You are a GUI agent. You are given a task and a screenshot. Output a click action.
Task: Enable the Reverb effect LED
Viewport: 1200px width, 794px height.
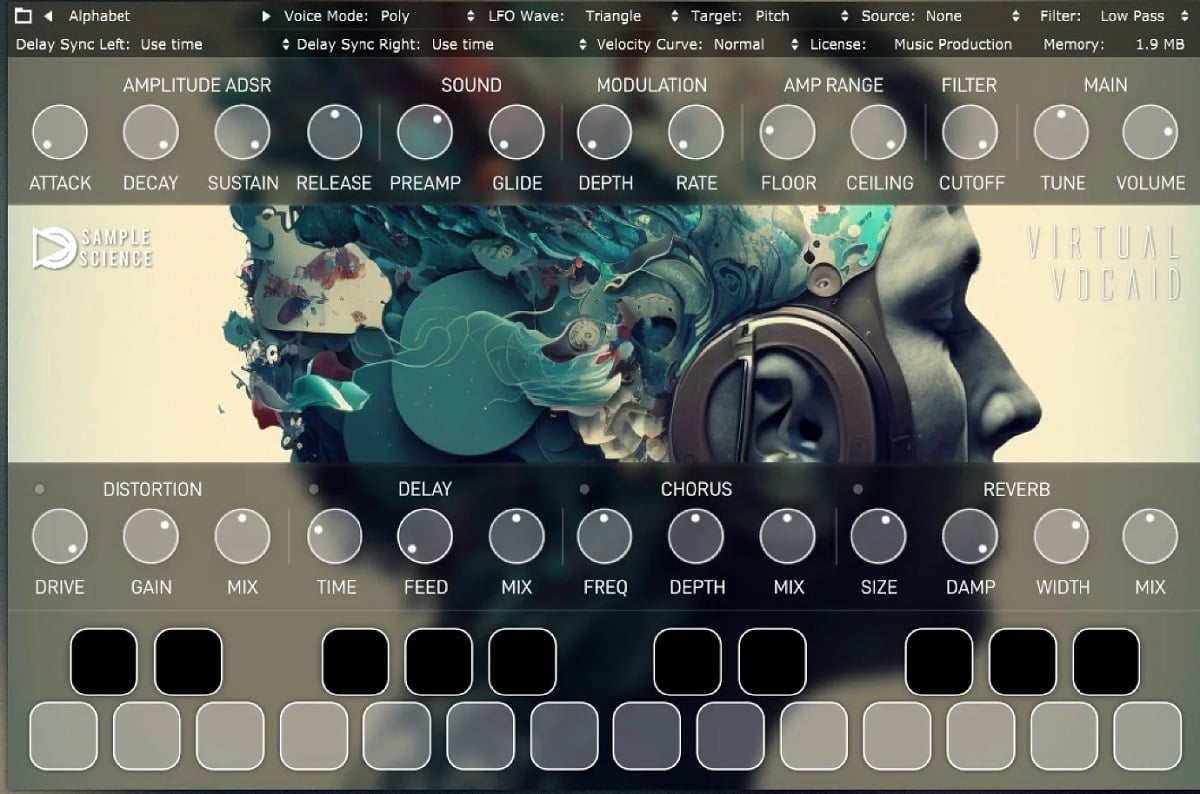858,489
